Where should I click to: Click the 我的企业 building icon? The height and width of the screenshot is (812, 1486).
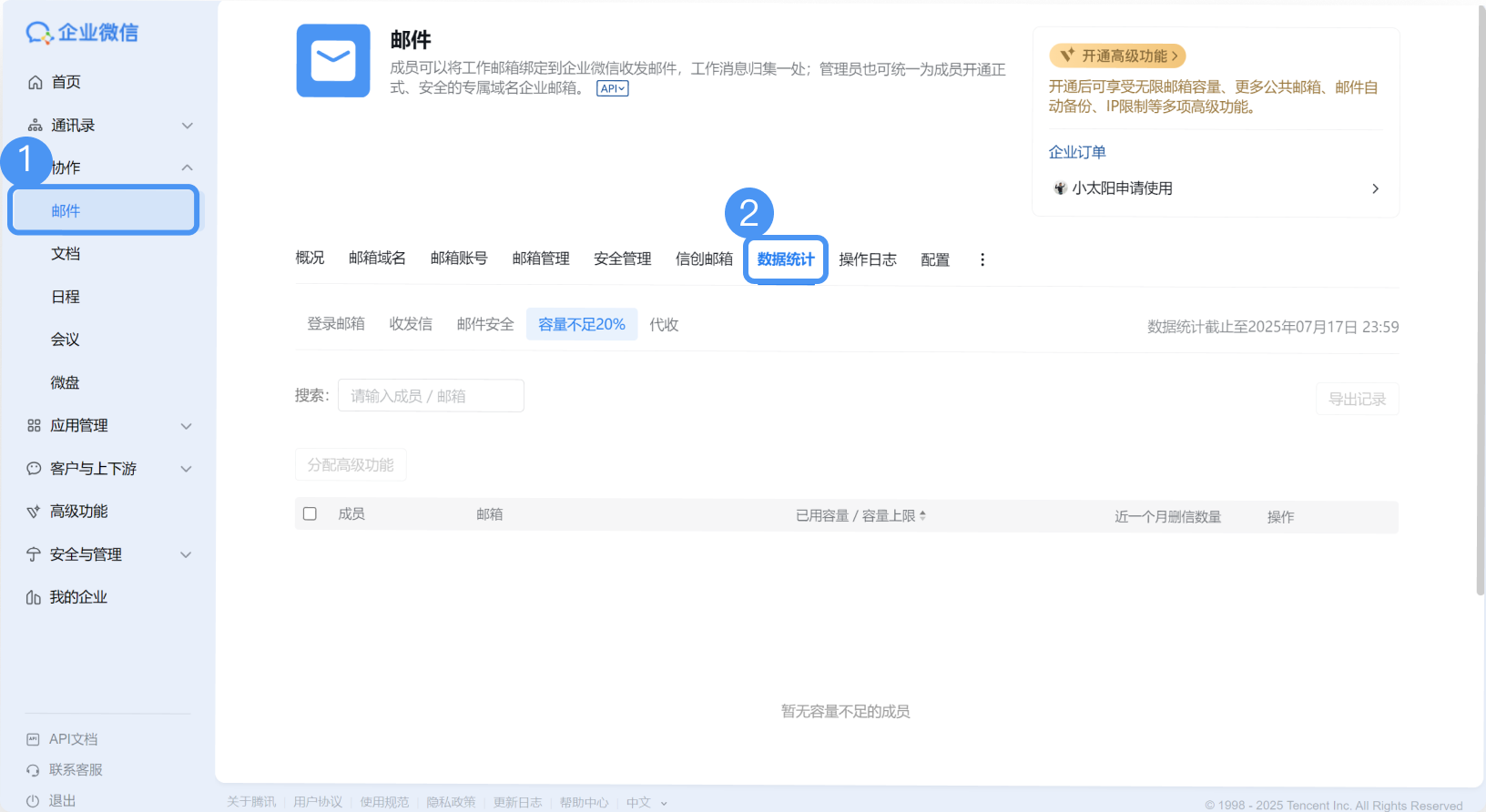34,597
